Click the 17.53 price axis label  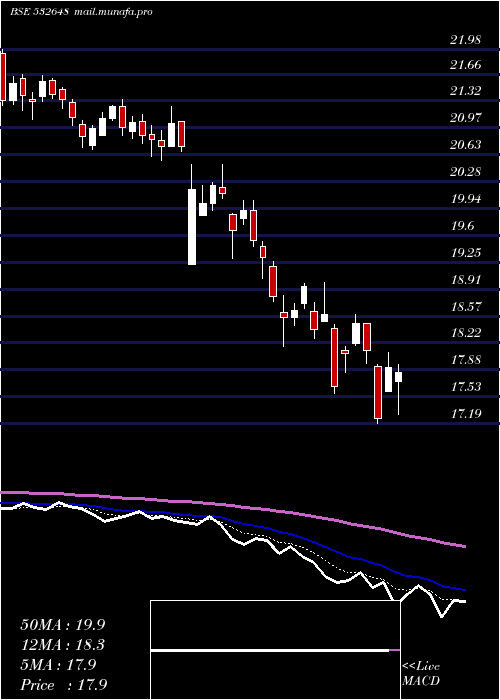[x=466, y=387]
